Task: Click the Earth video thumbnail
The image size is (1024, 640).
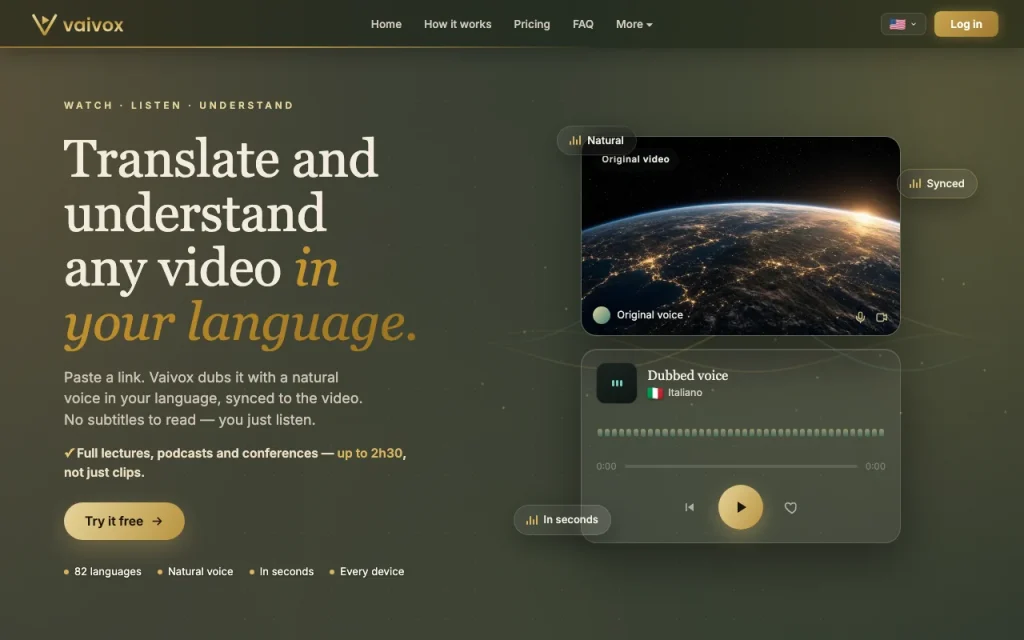Action: 741,236
